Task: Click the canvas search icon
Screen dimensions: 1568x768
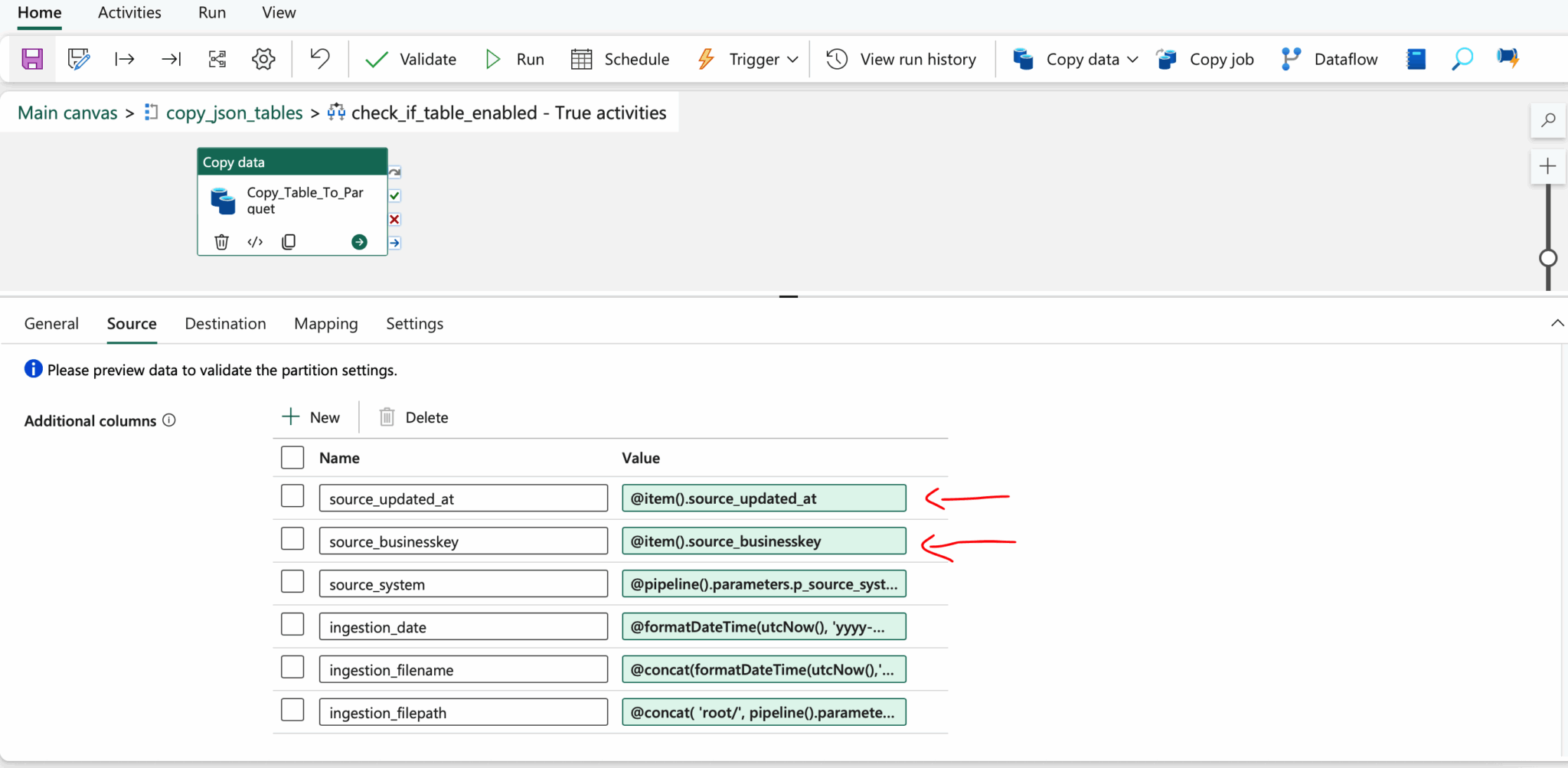Action: click(x=1548, y=120)
